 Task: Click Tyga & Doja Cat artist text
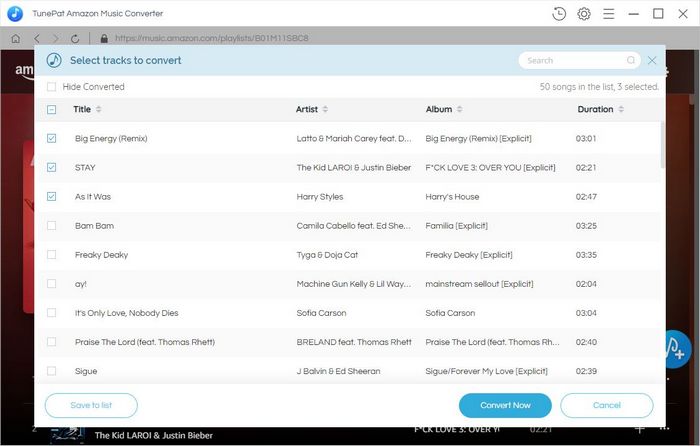click(x=327, y=254)
